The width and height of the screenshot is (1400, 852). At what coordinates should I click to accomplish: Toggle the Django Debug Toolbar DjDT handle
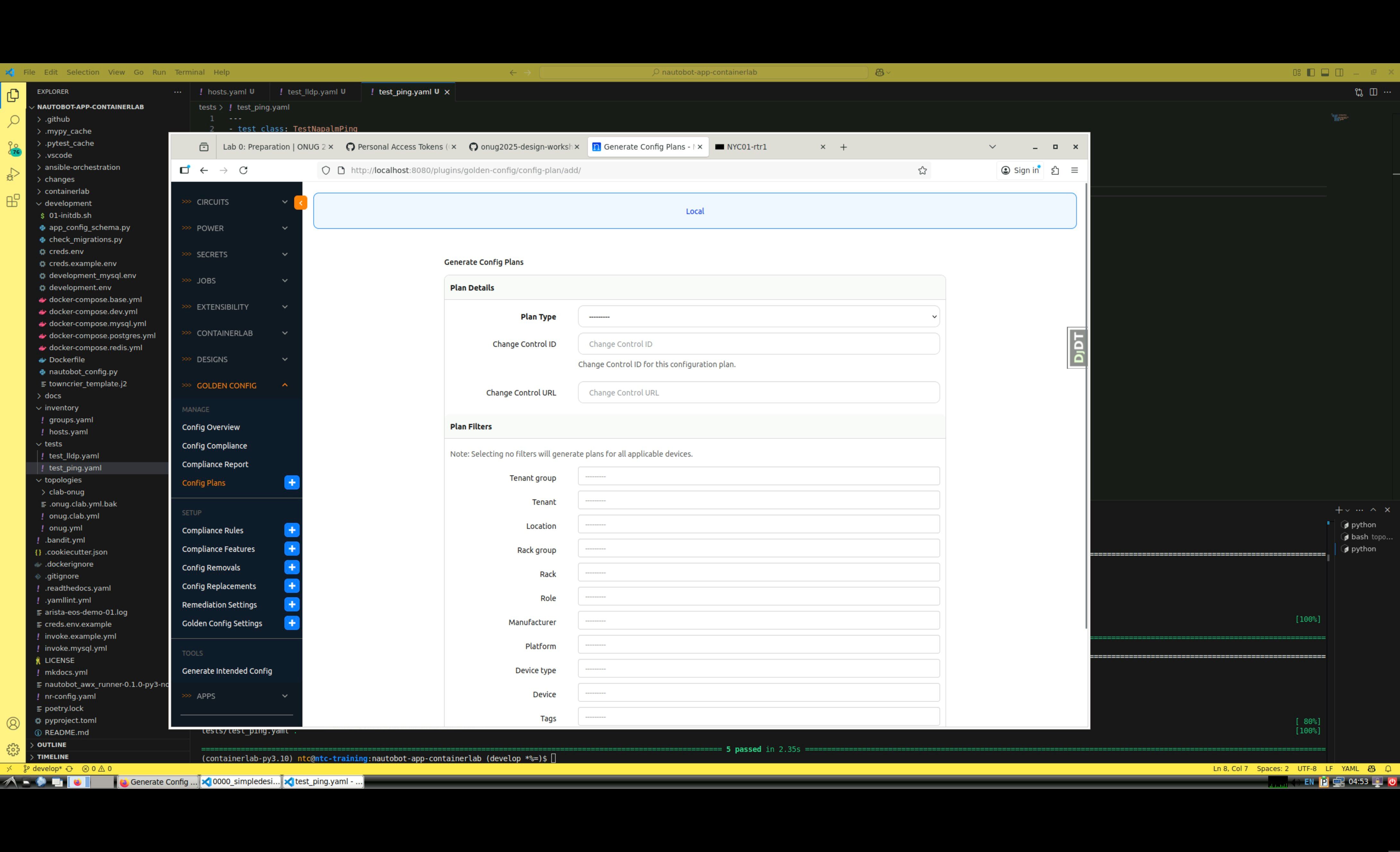[1077, 348]
